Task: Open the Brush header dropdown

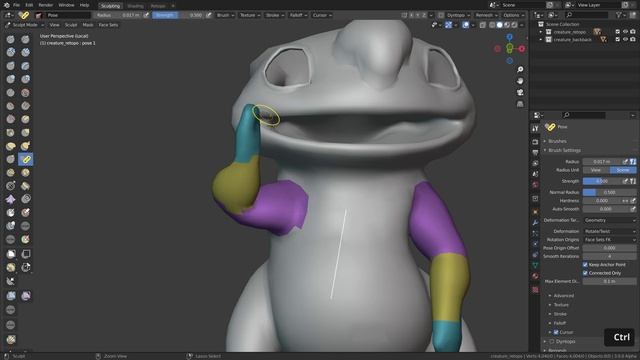Action: (225, 15)
